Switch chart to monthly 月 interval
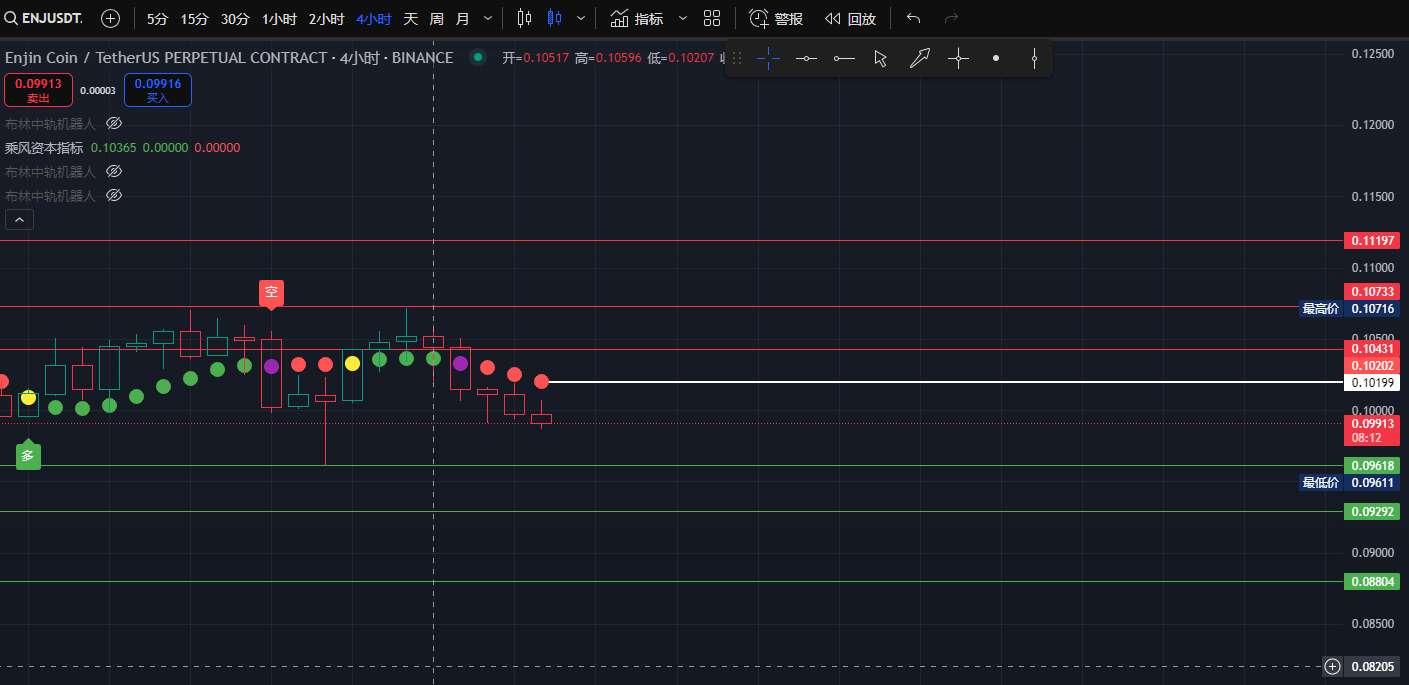This screenshot has width=1409, height=685. pyautogui.click(x=462, y=18)
